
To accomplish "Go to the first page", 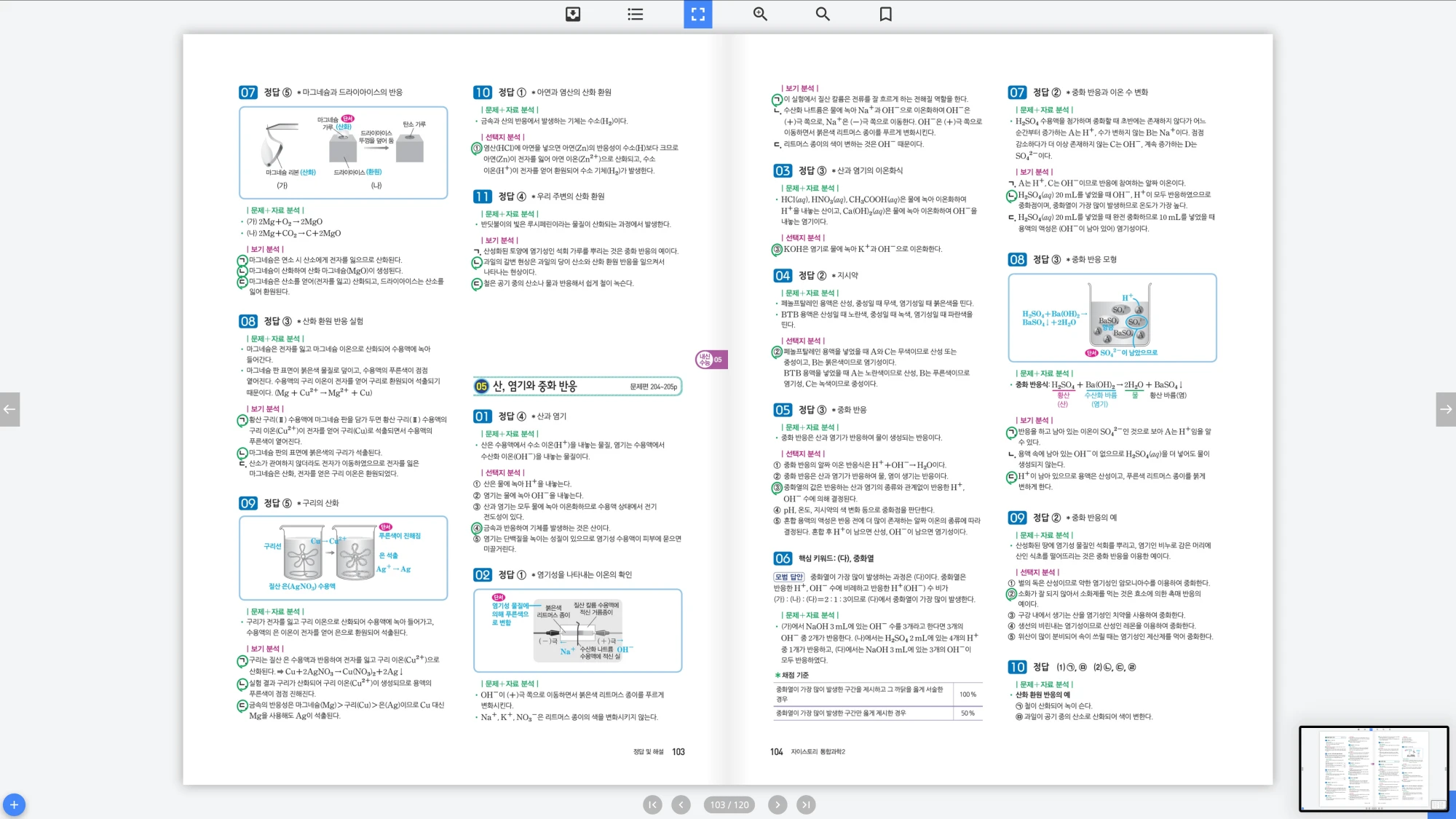I will click(652, 804).
